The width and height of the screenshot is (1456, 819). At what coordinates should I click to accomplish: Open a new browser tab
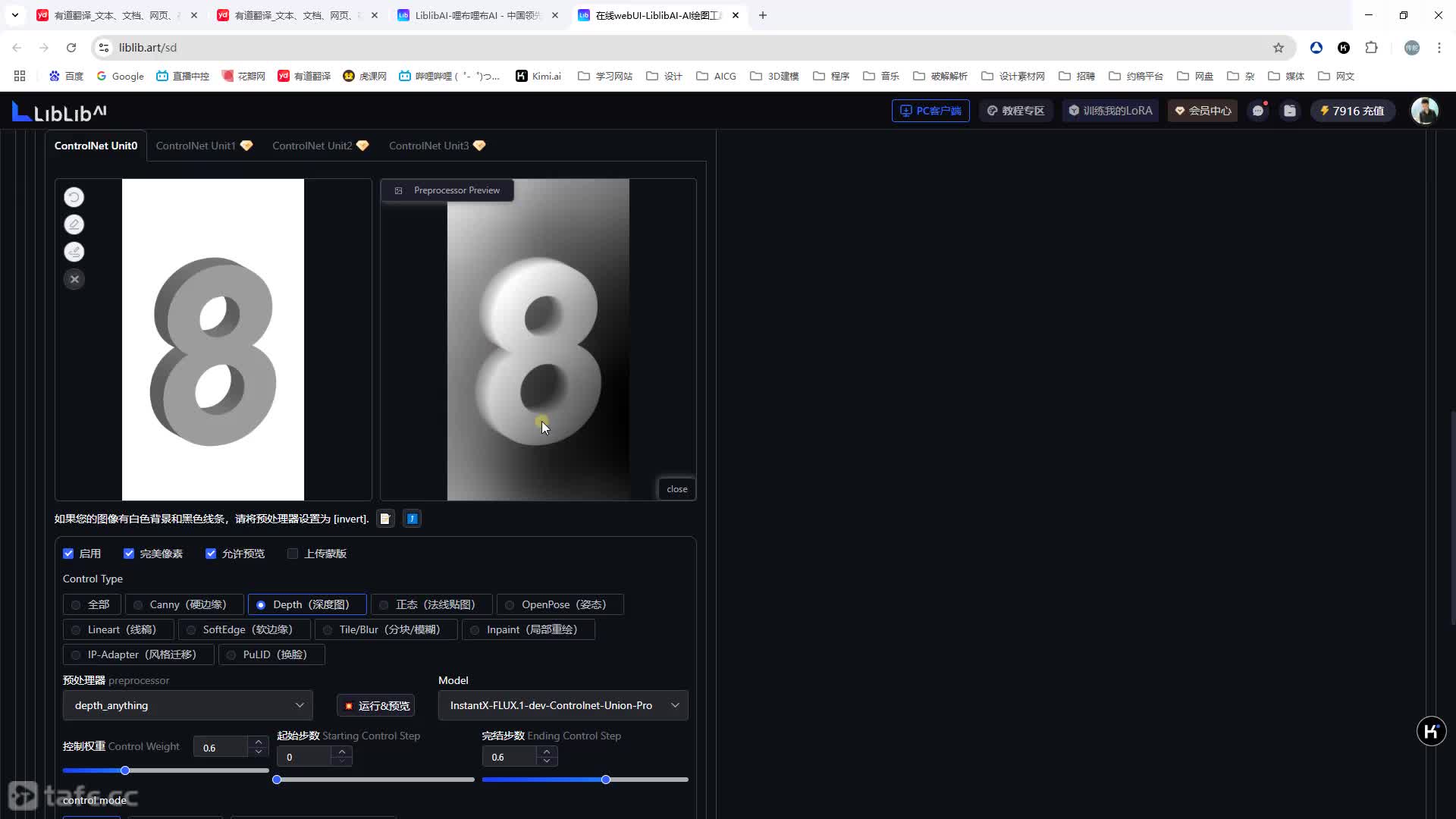(763, 15)
